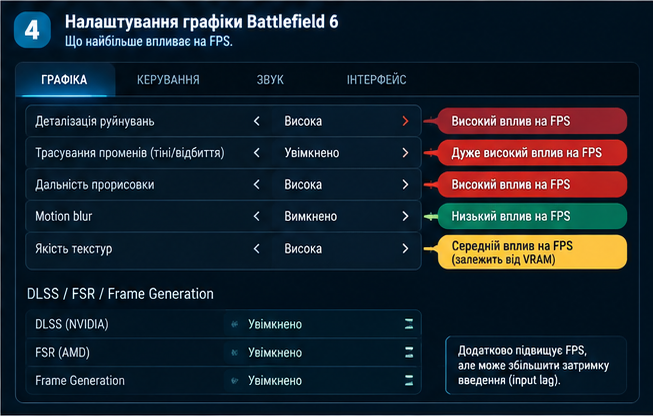Click the FSR (AMD) label

pos(62,353)
